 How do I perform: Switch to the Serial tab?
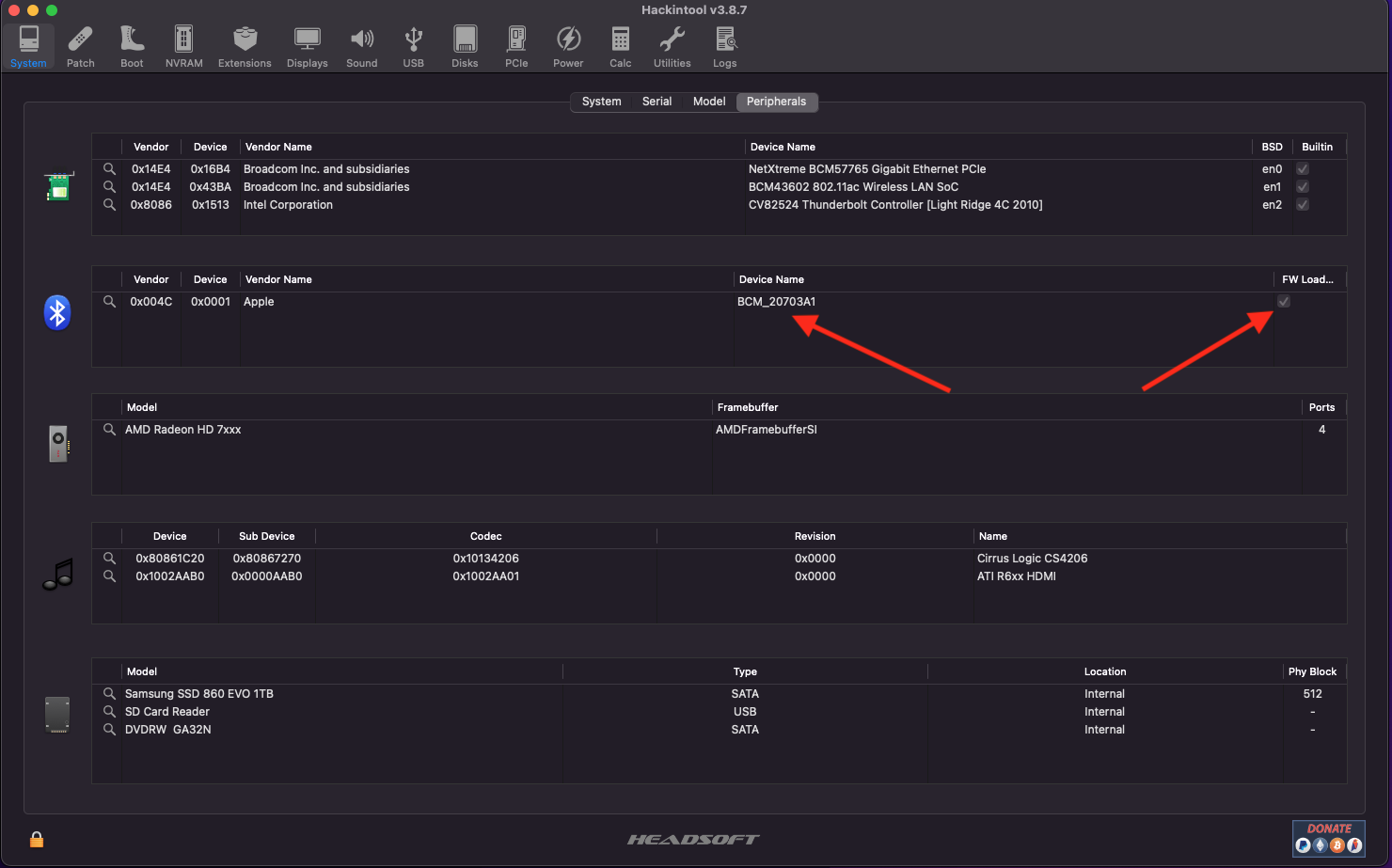tap(656, 102)
